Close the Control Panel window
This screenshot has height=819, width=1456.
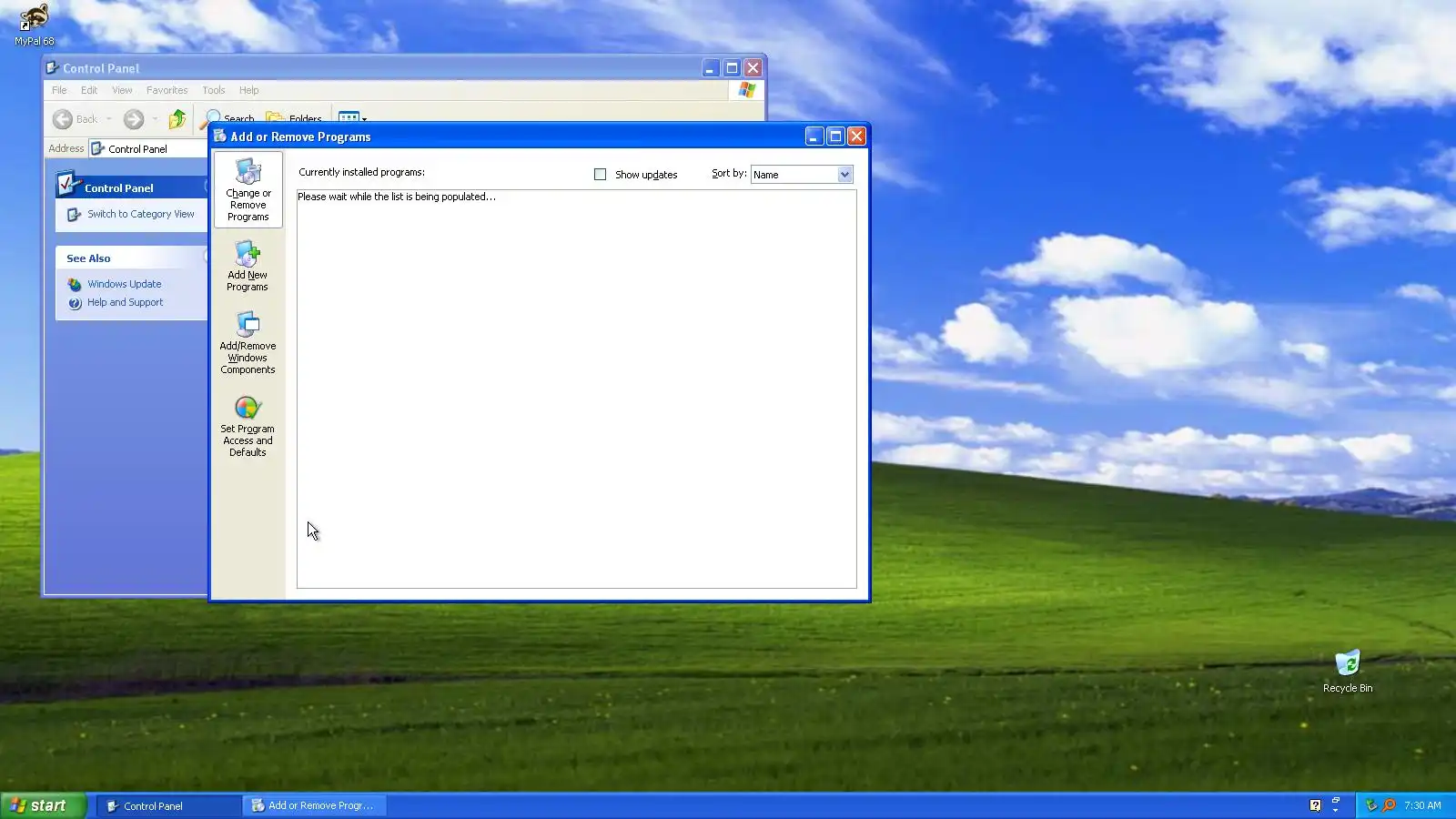pyautogui.click(x=753, y=67)
